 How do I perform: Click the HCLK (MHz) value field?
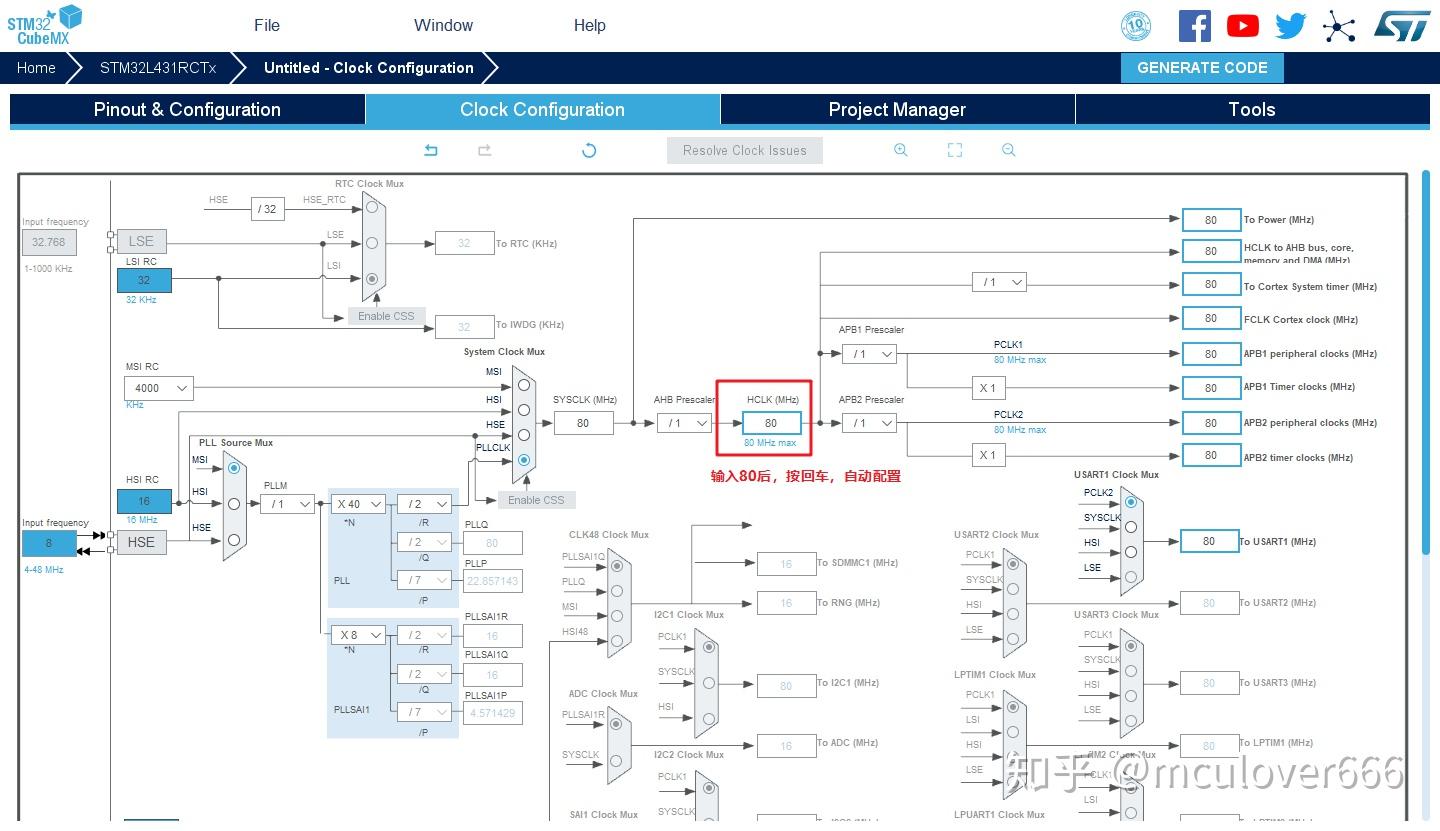771,423
